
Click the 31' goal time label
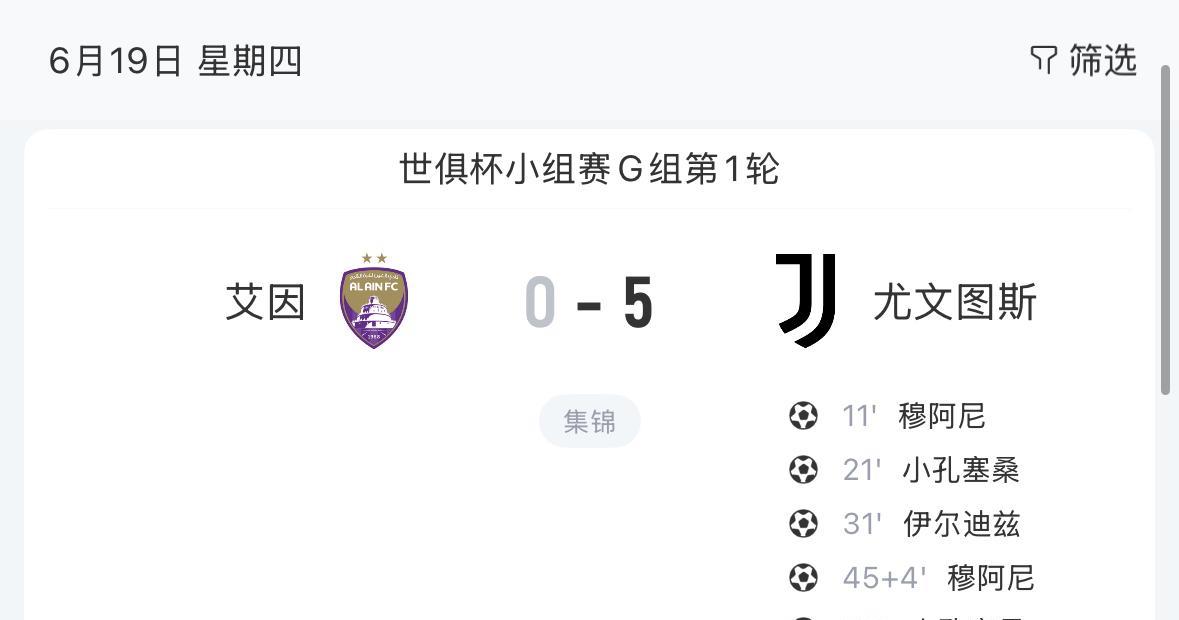862,524
